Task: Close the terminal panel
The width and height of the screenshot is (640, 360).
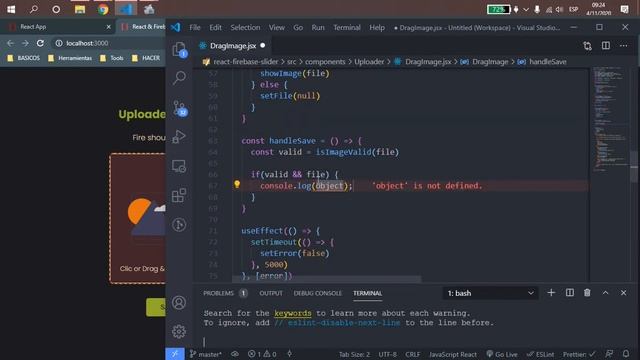Action: 623,293
